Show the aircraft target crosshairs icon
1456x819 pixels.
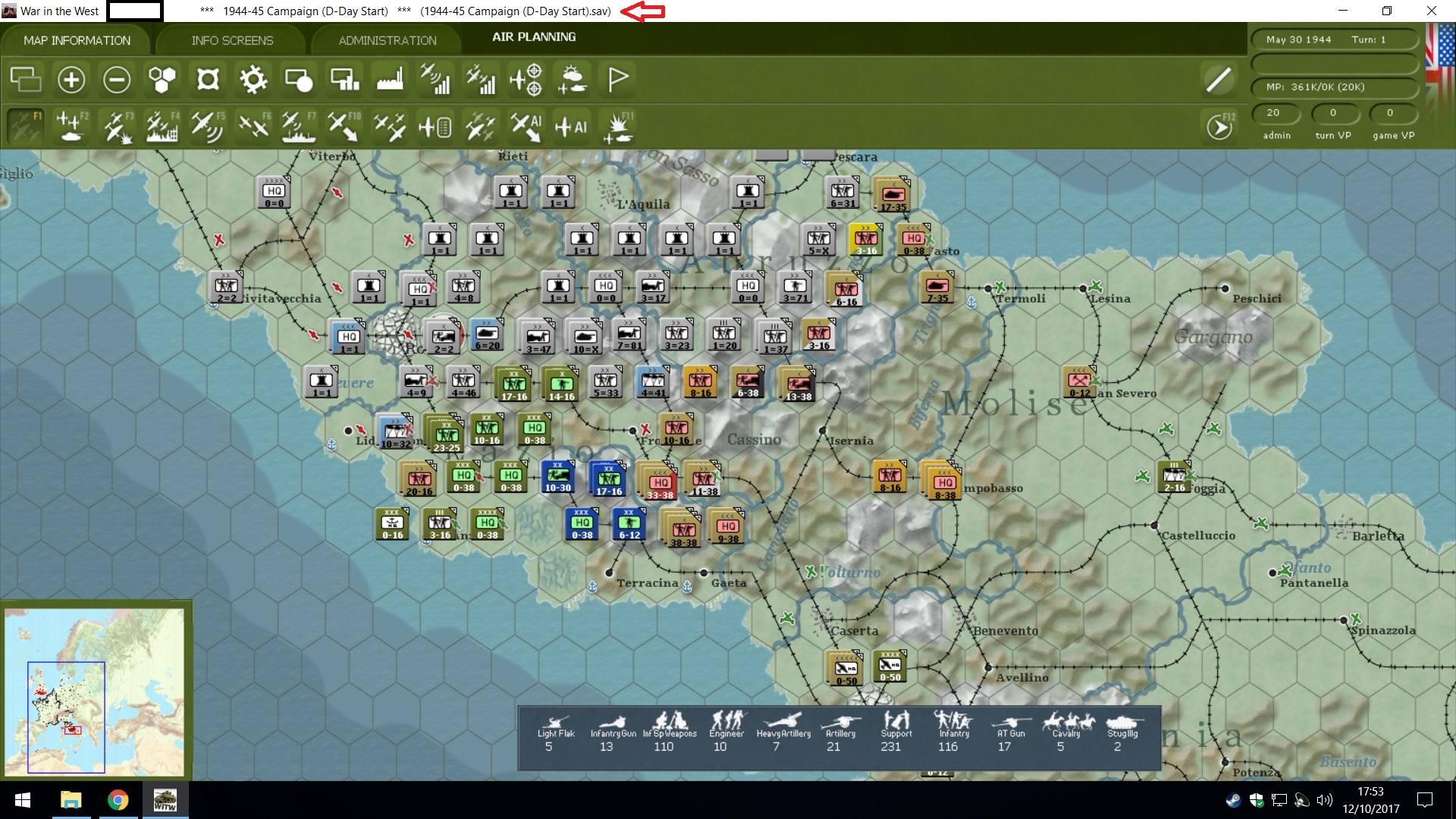[526, 79]
